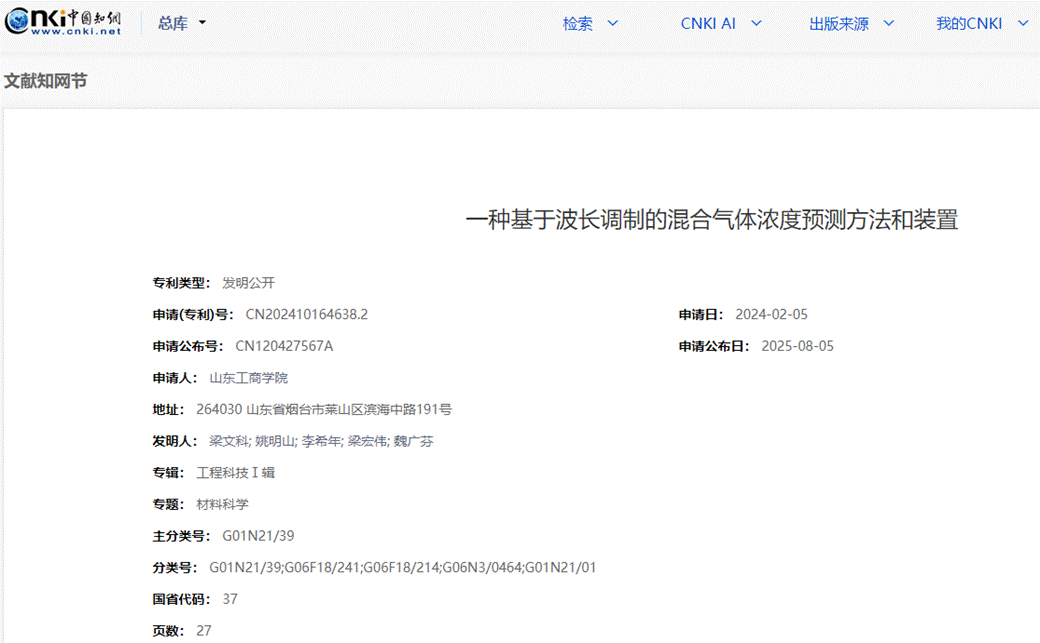Open the 材料科学 topic

222,505
